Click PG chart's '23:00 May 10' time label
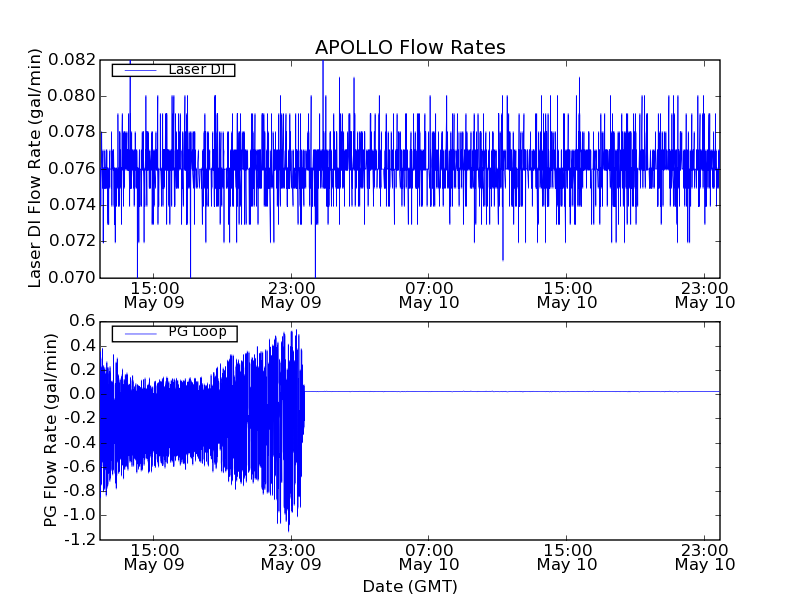Screen dimensions: 800x600 click(705, 558)
